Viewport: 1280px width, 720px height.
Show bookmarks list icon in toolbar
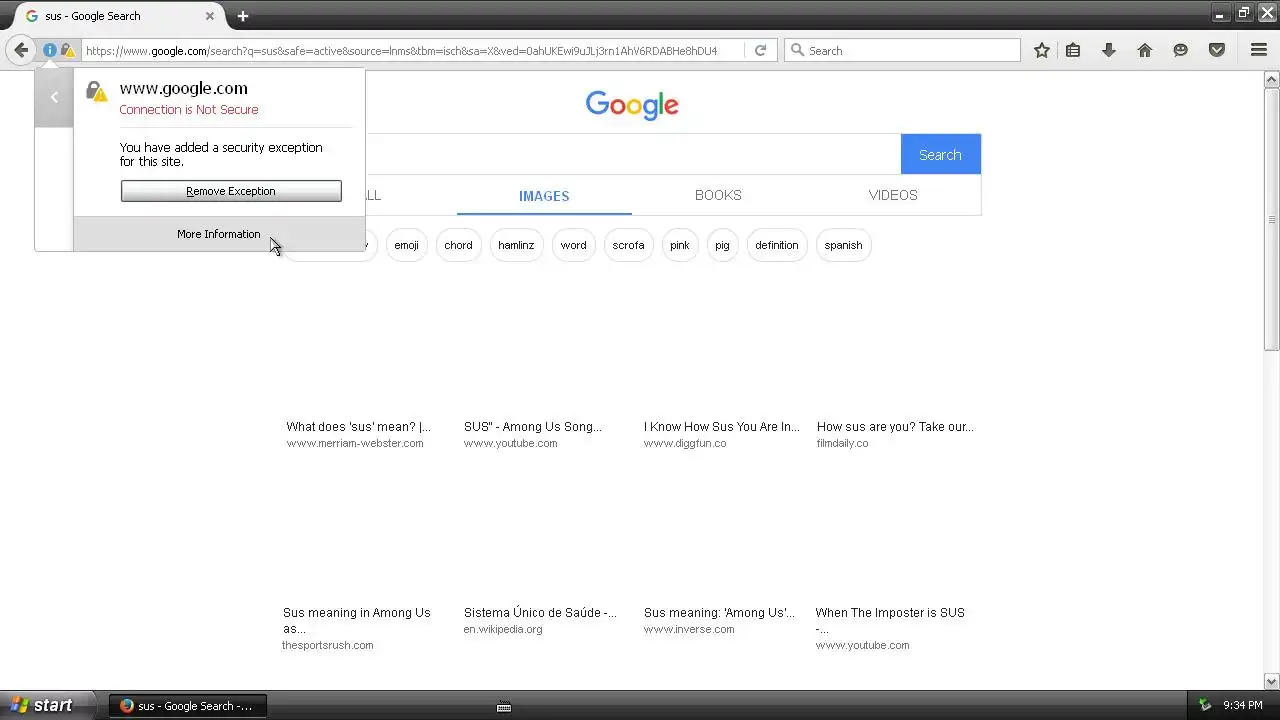pyautogui.click(x=1073, y=50)
